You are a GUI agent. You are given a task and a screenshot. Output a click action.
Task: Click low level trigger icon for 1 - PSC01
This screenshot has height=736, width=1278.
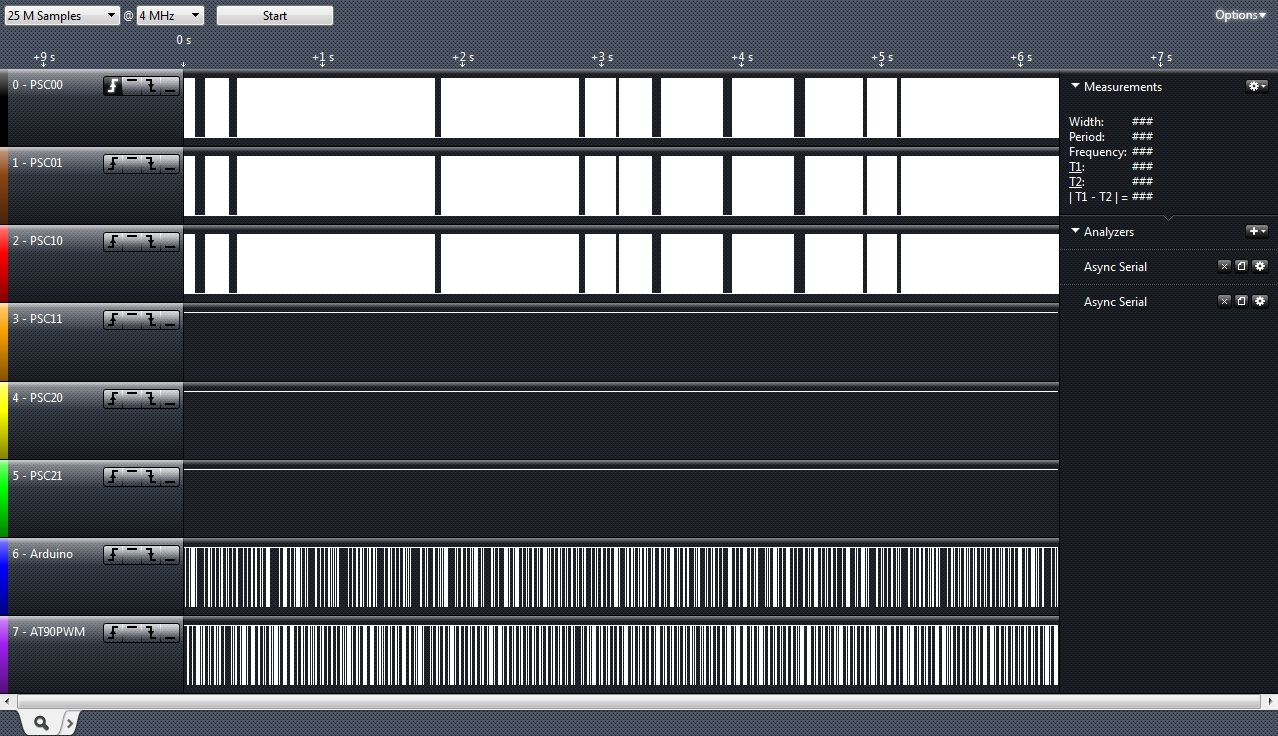[170, 164]
